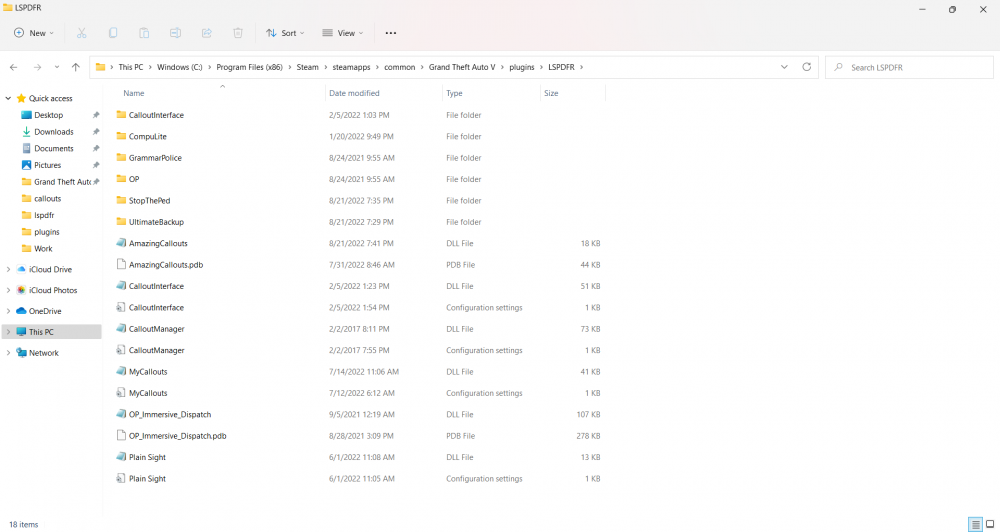Expand the OneDrive tree node
This screenshot has height=532, width=1000.
tap(8, 311)
